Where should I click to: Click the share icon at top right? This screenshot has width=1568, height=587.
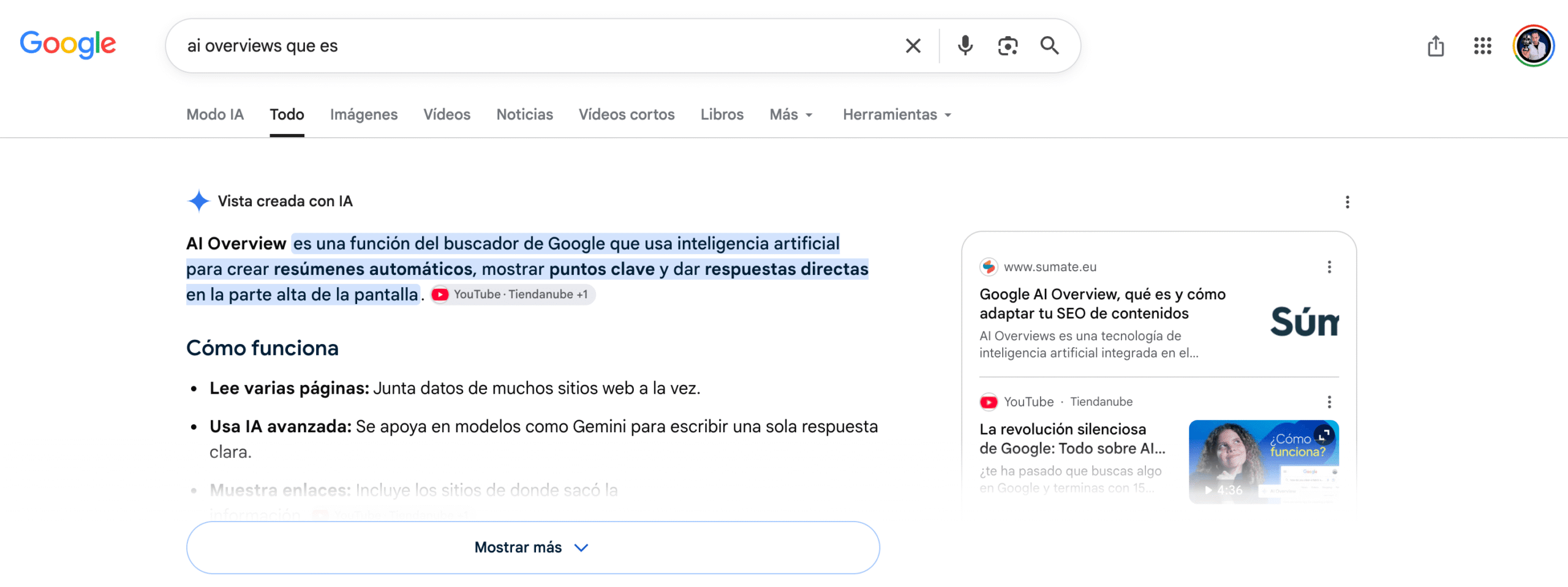(1436, 46)
